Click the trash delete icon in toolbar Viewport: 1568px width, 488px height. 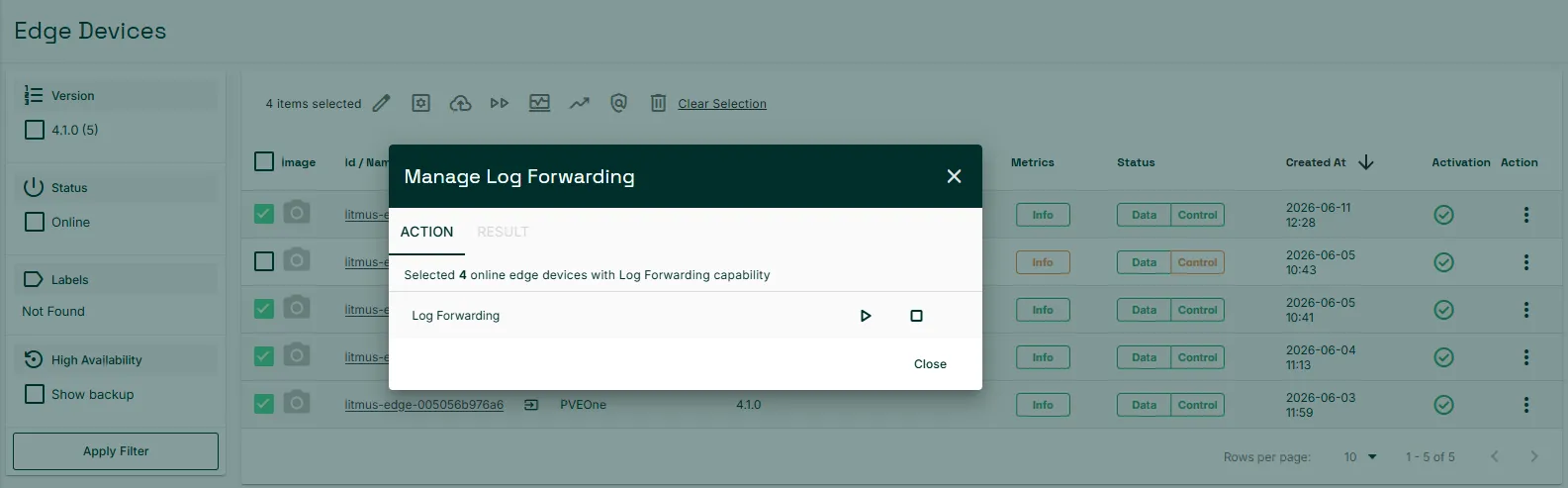click(658, 103)
